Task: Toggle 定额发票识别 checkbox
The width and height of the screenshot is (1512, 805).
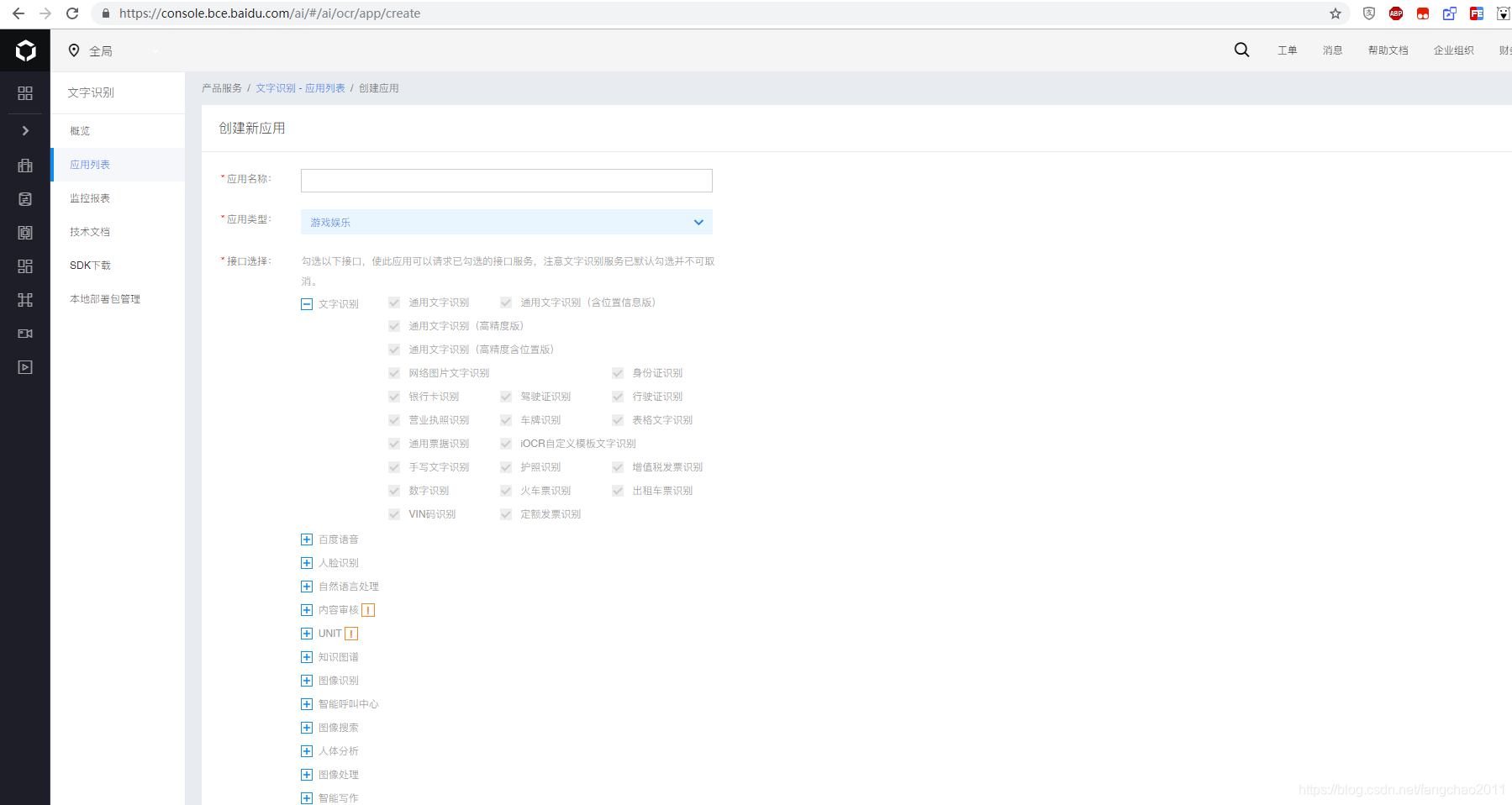Action: pos(506,514)
